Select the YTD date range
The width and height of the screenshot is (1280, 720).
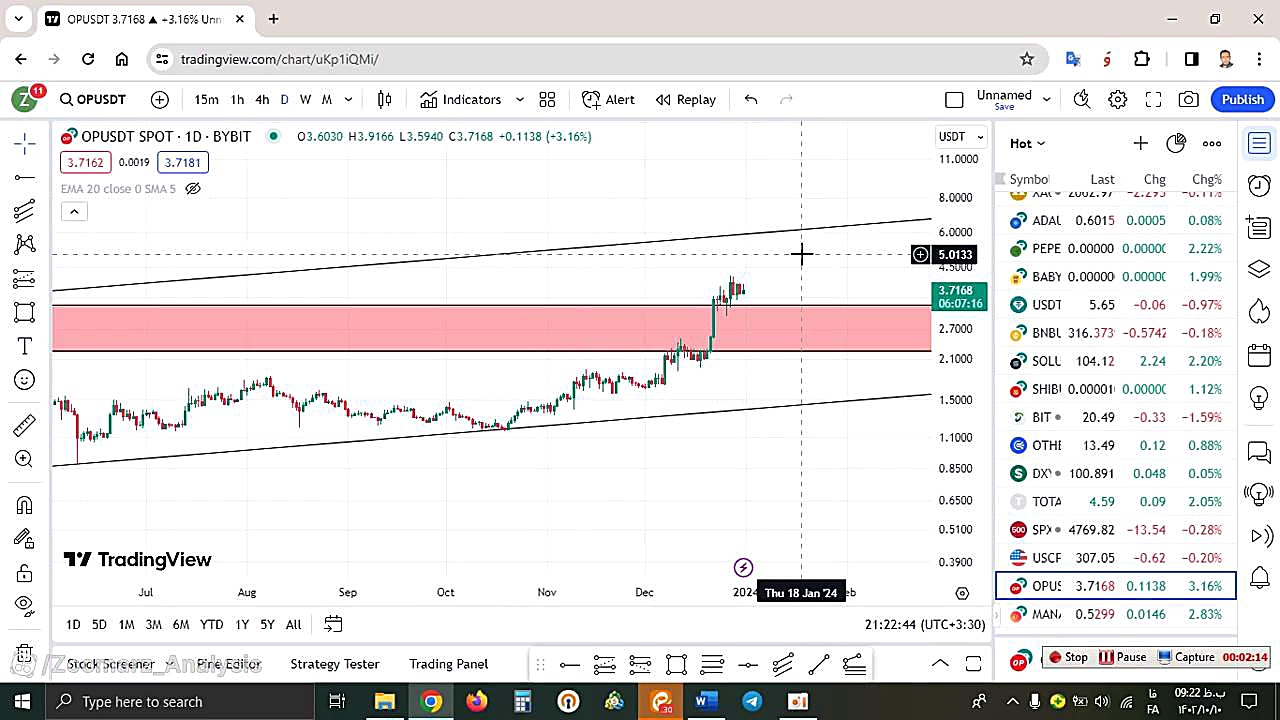(x=211, y=624)
